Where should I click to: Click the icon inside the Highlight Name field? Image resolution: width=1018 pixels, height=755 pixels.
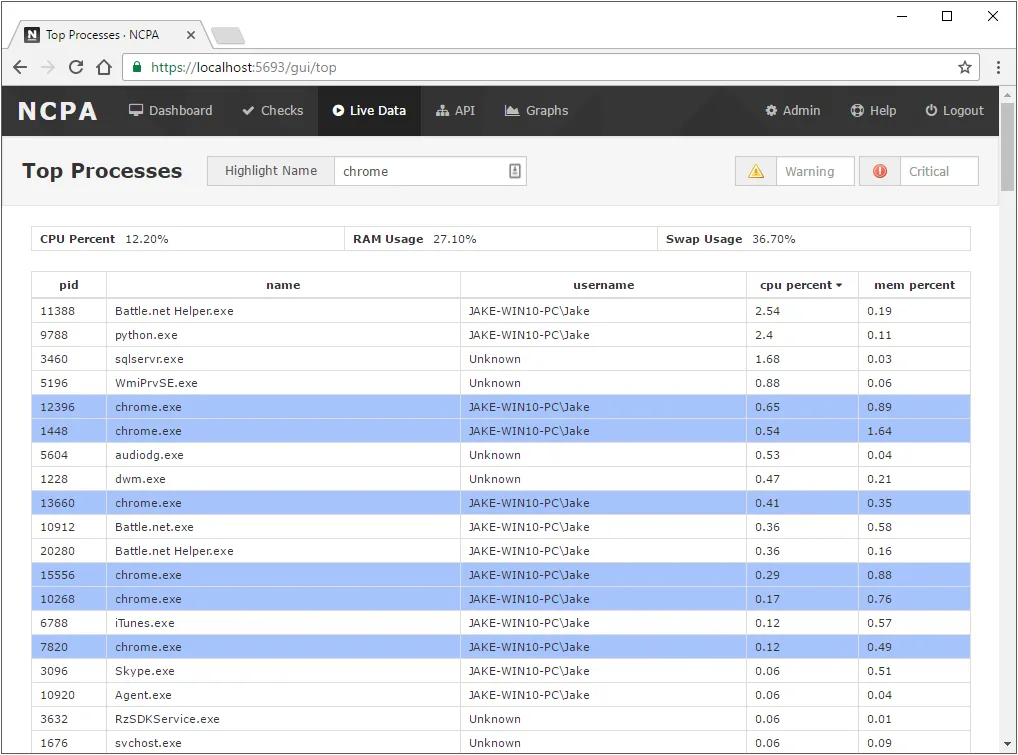click(x=515, y=171)
